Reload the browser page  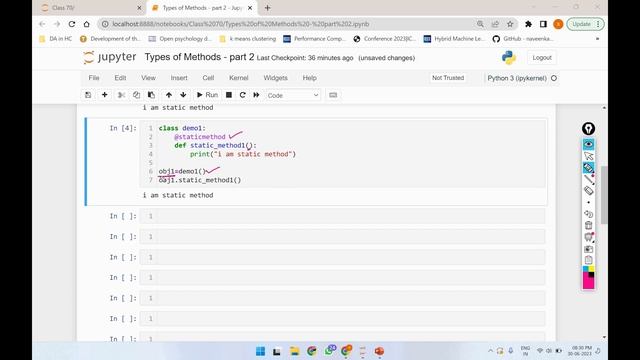click(x=72, y=24)
